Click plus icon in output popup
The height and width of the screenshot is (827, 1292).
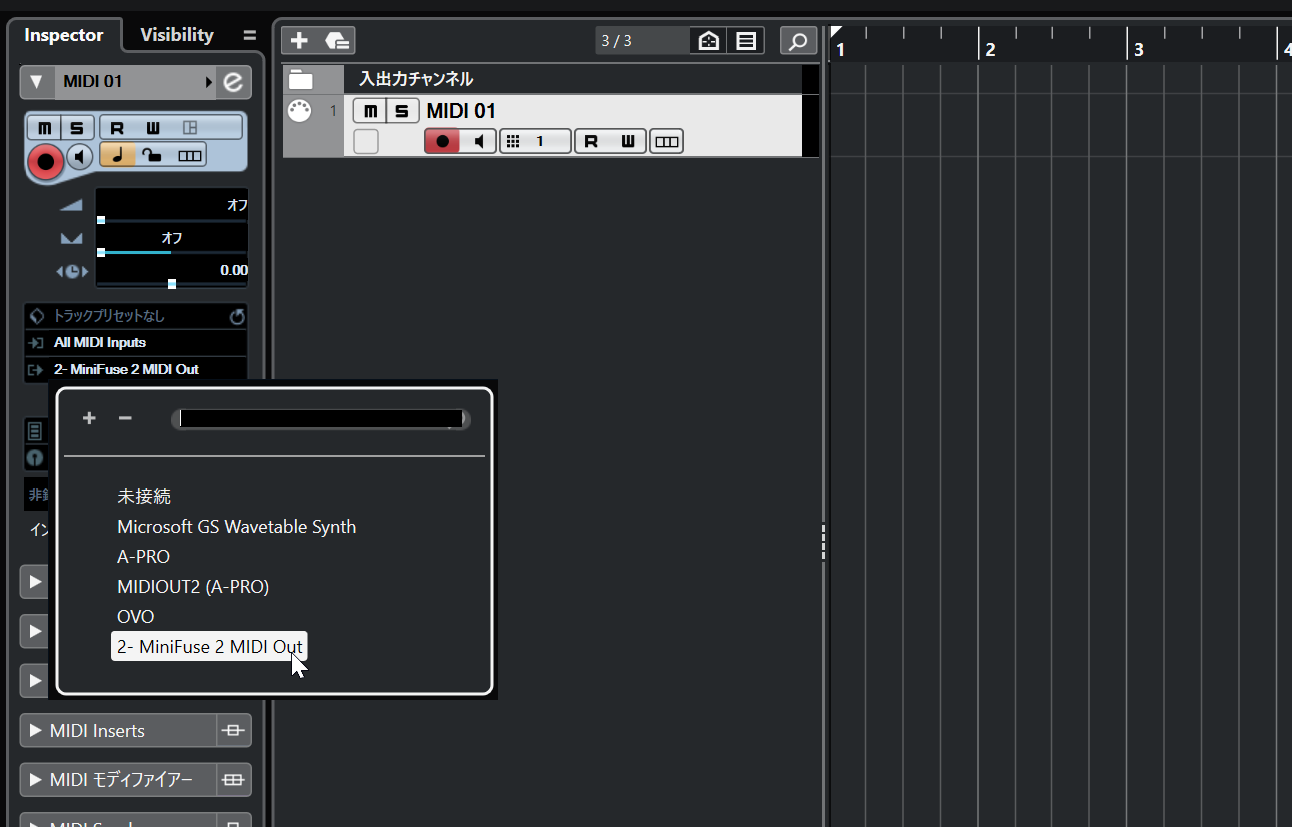89,418
